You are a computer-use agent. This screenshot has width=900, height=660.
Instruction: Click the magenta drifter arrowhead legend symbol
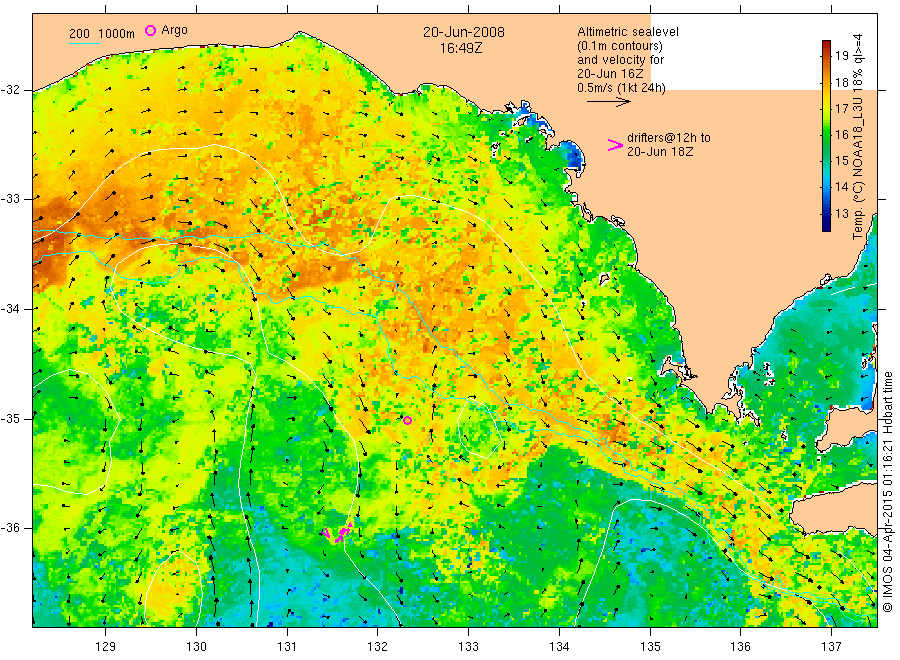(615, 145)
